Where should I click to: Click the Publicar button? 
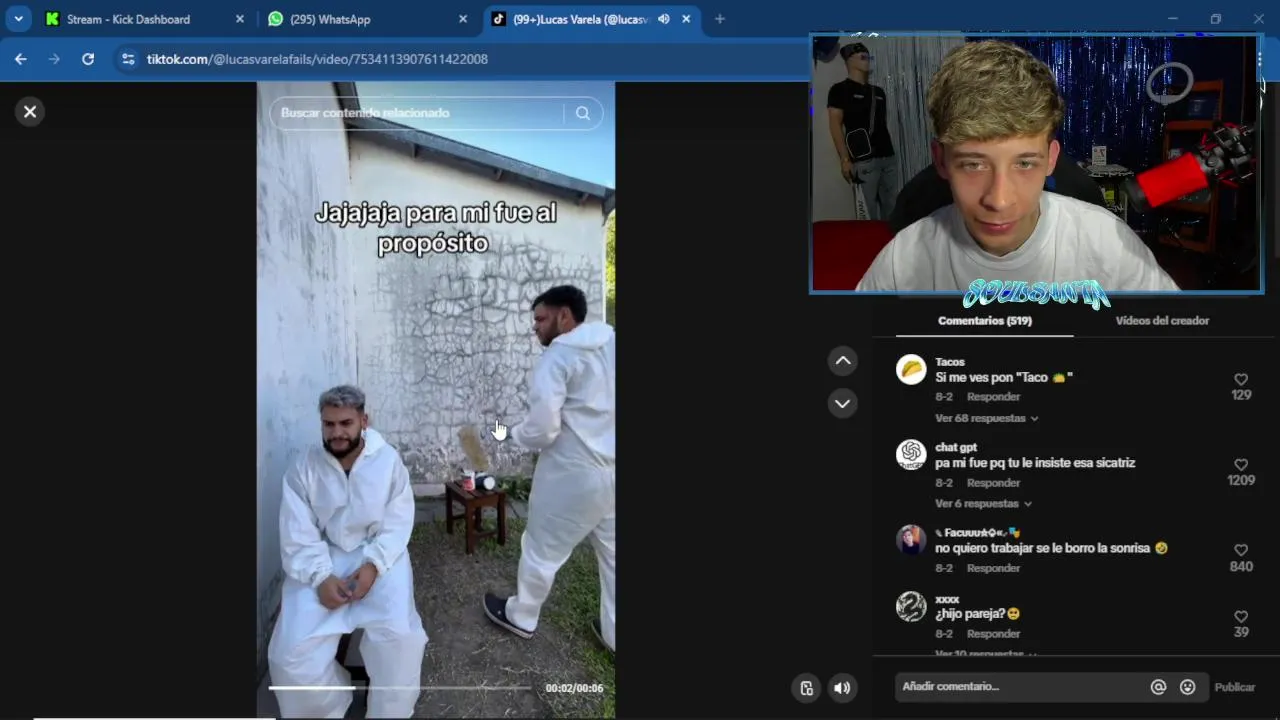[x=1234, y=687]
